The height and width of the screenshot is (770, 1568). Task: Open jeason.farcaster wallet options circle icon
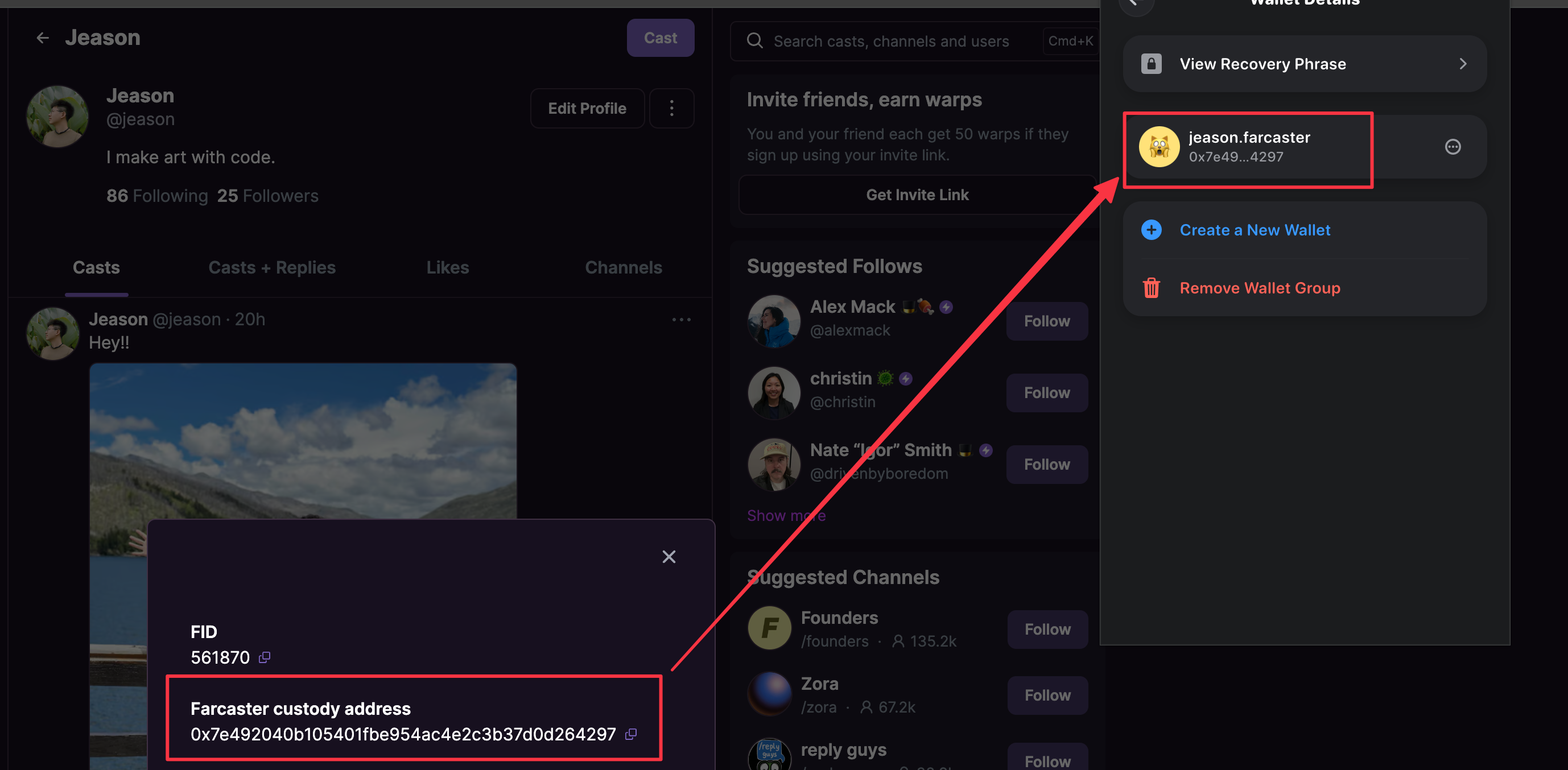click(1453, 147)
